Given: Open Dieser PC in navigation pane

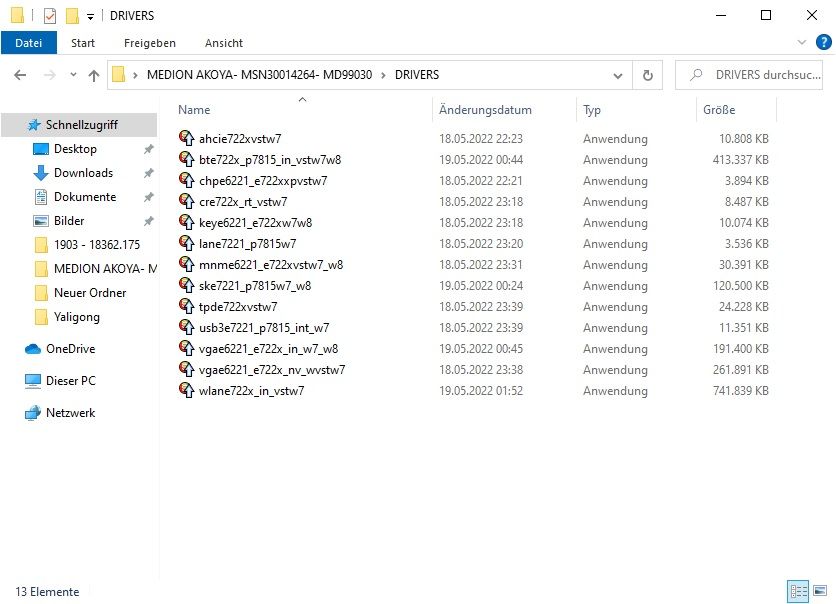Looking at the screenshot, I should [x=70, y=381].
